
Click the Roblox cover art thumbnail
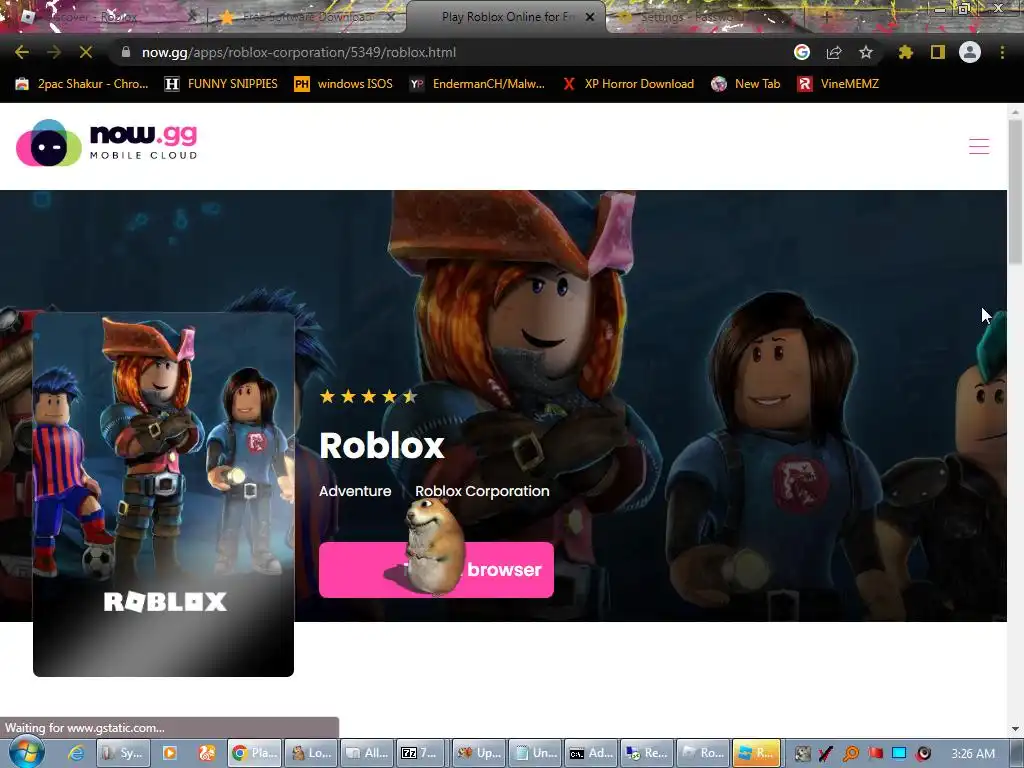pos(163,494)
